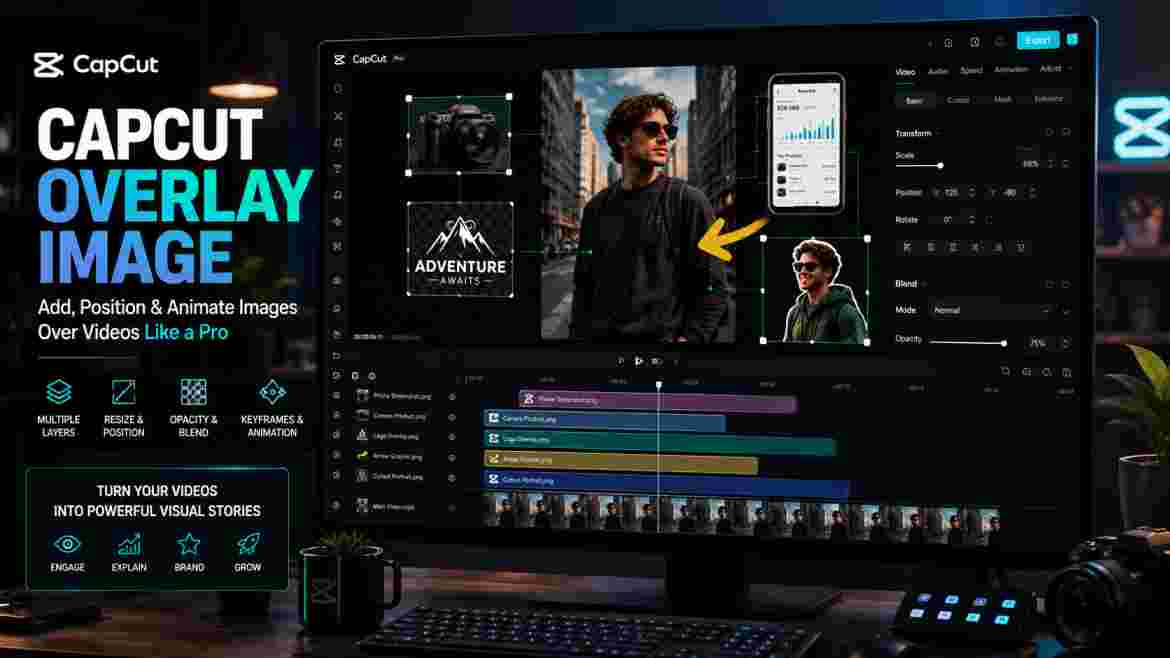1170x658 pixels.
Task: Click the CapCut logo in the editor title bar
Action: (x=340, y=59)
